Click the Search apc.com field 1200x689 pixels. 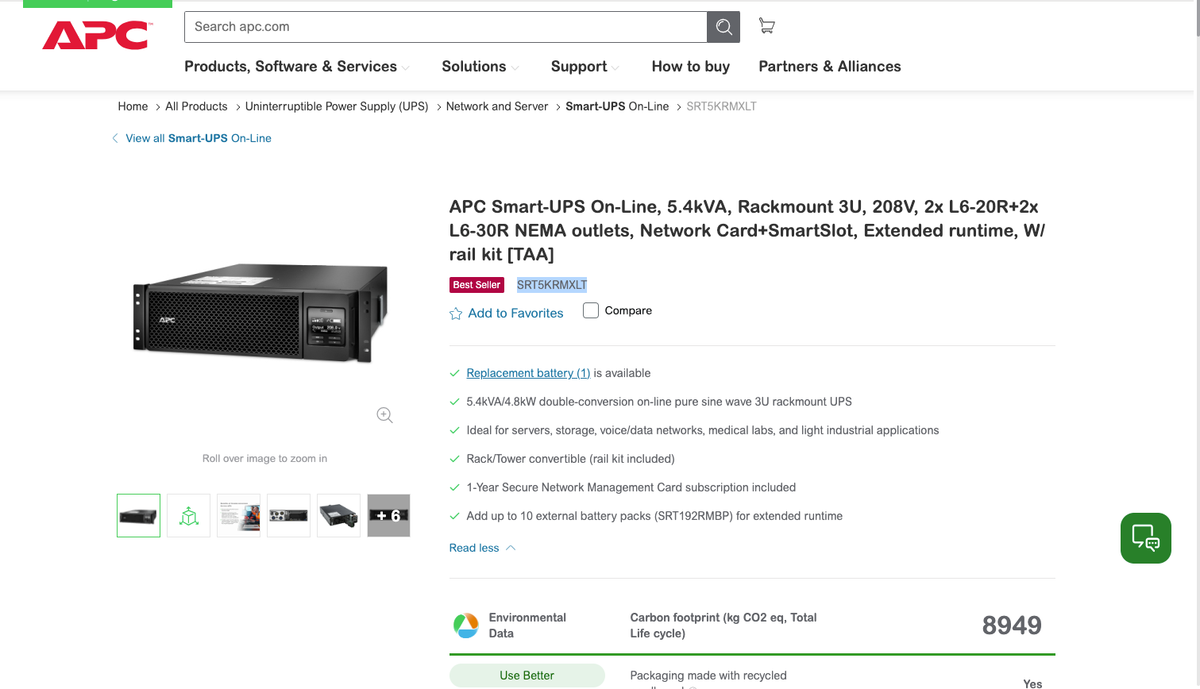tap(445, 27)
